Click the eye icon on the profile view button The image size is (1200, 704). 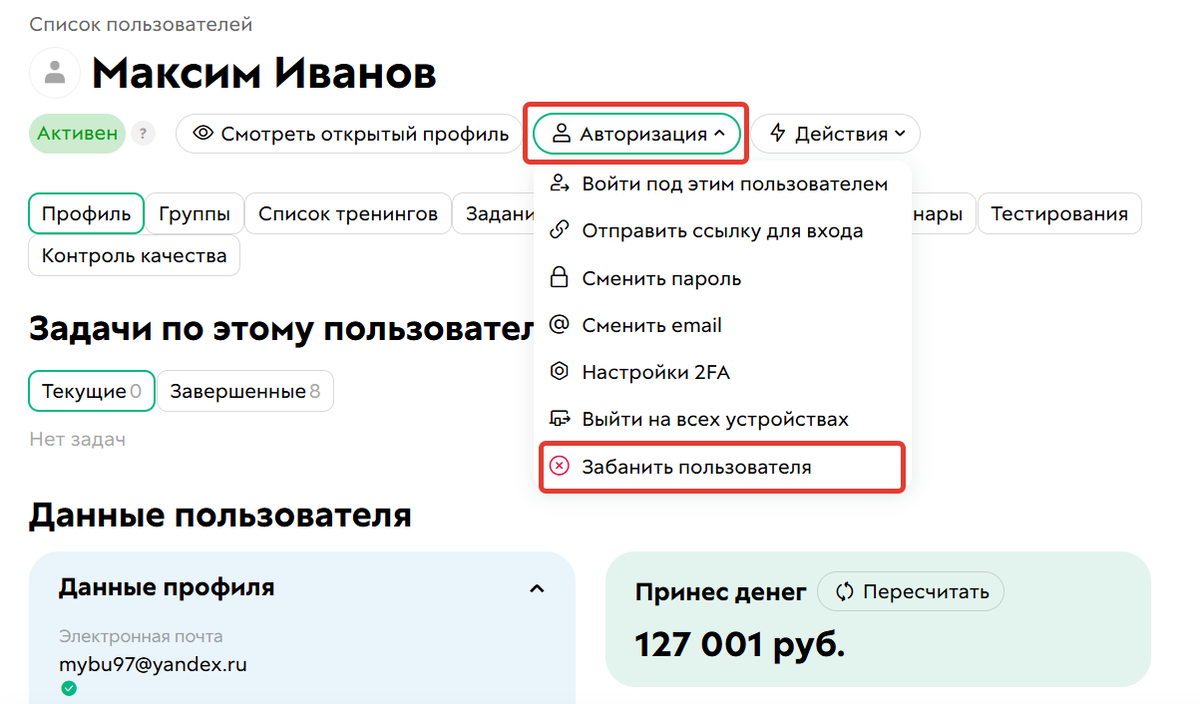pyautogui.click(x=205, y=133)
